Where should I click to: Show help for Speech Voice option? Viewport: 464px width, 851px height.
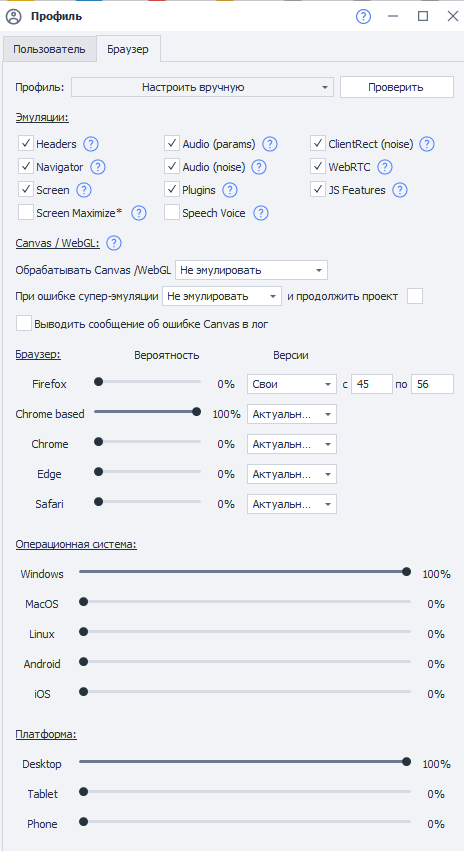click(x=262, y=213)
